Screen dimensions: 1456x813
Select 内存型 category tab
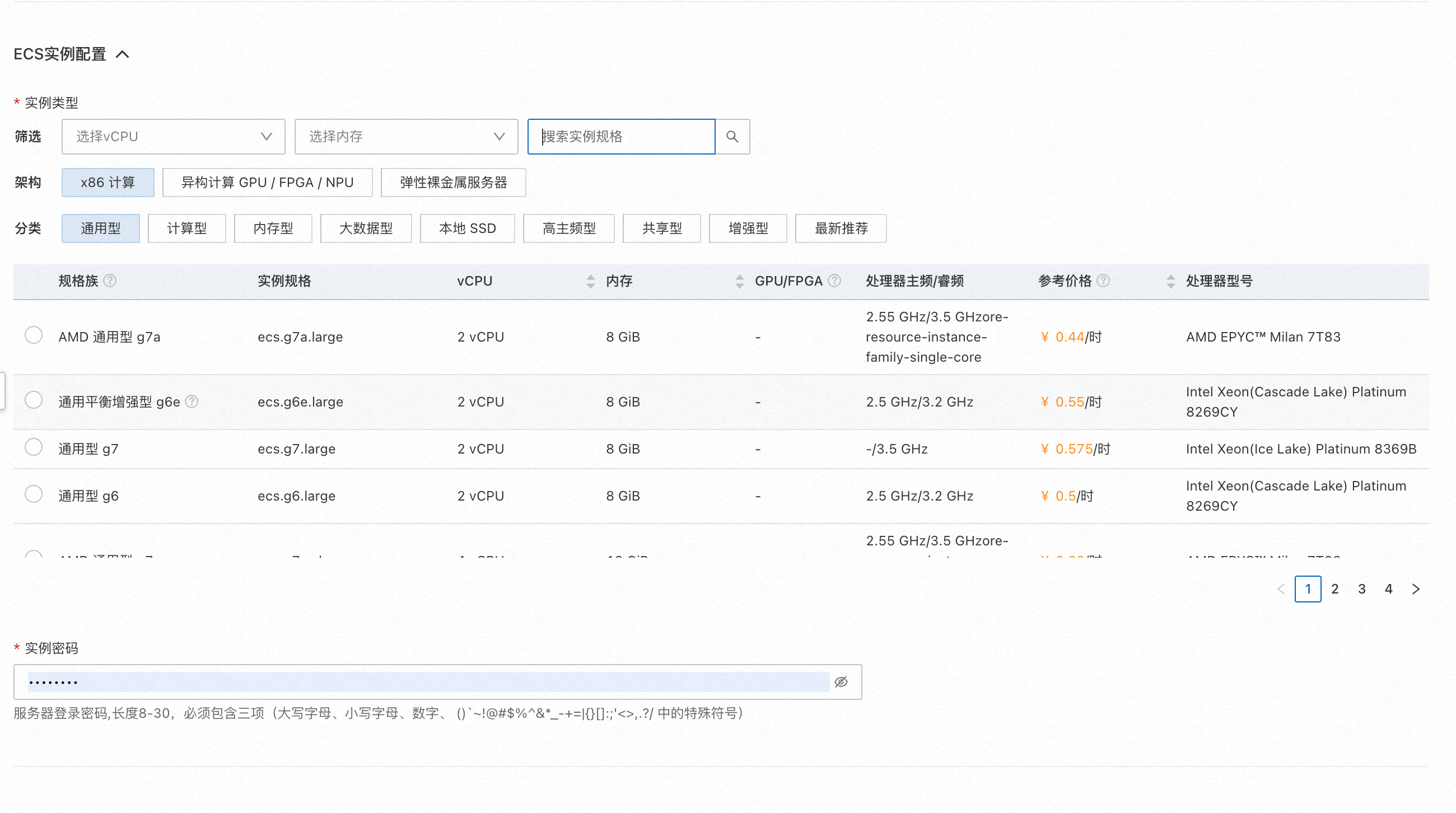click(x=273, y=228)
